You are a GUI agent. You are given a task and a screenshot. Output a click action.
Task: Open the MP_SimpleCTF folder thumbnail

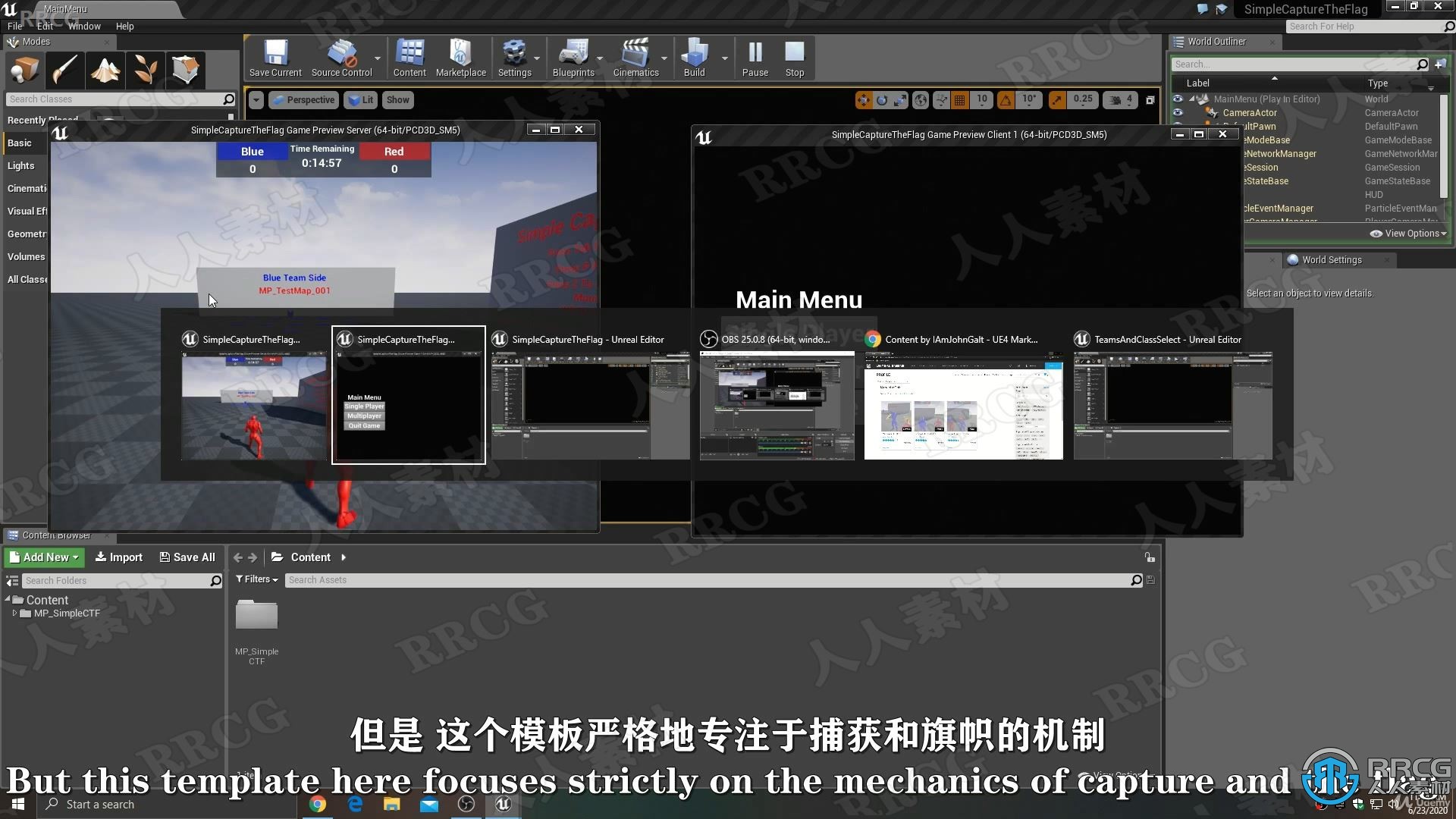256,616
